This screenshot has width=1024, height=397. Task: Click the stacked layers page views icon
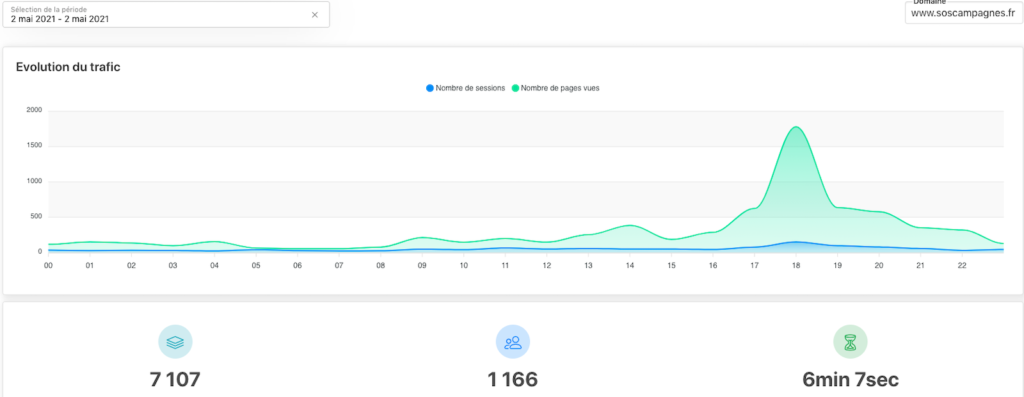(x=175, y=342)
